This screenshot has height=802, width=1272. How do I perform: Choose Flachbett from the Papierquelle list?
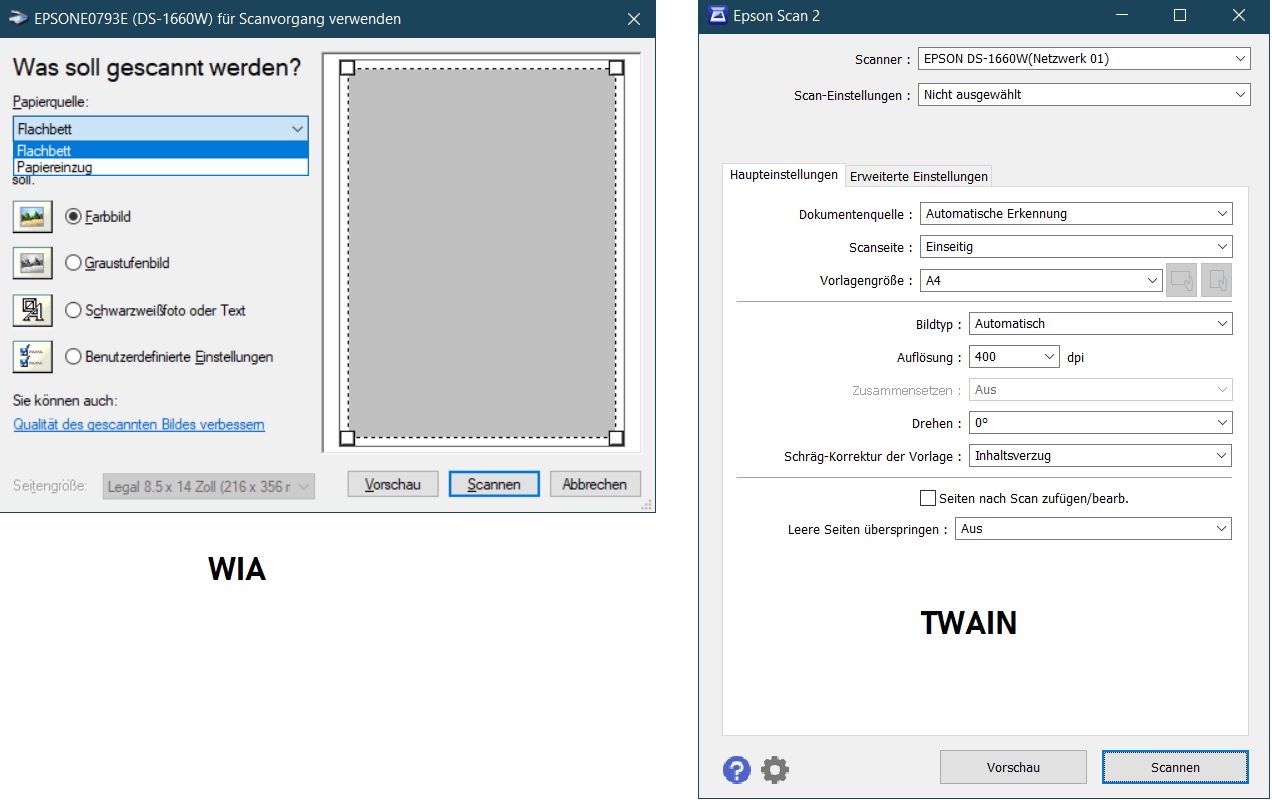tap(161, 150)
